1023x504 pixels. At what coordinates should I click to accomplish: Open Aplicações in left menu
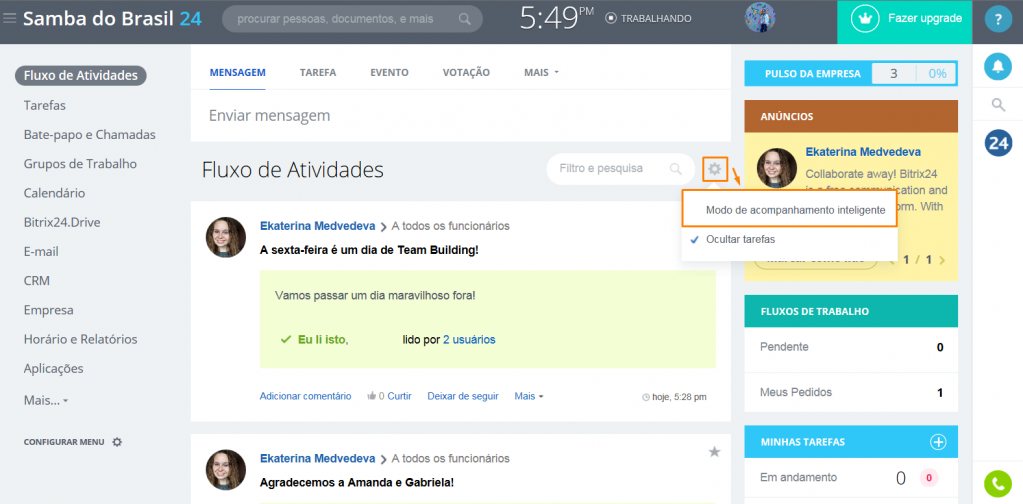[53, 368]
